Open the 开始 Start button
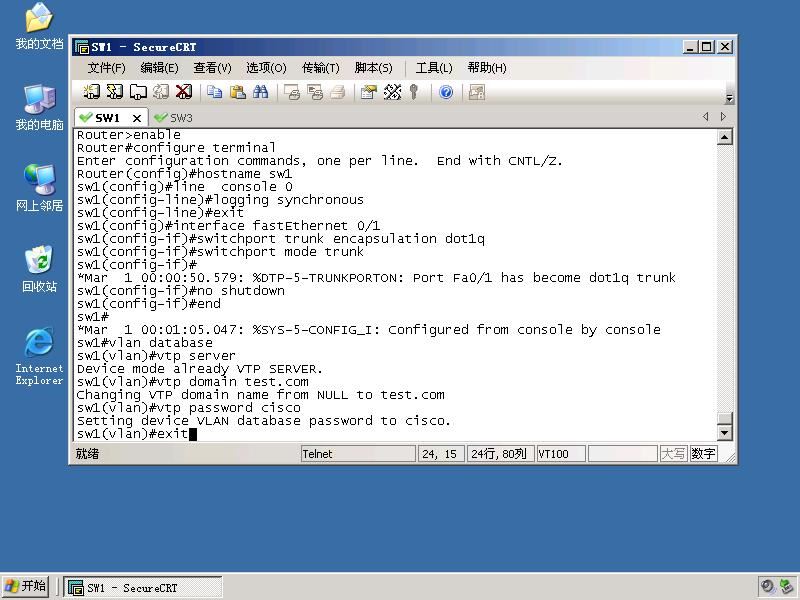Screen dimensions: 800x600 click(x=26, y=586)
